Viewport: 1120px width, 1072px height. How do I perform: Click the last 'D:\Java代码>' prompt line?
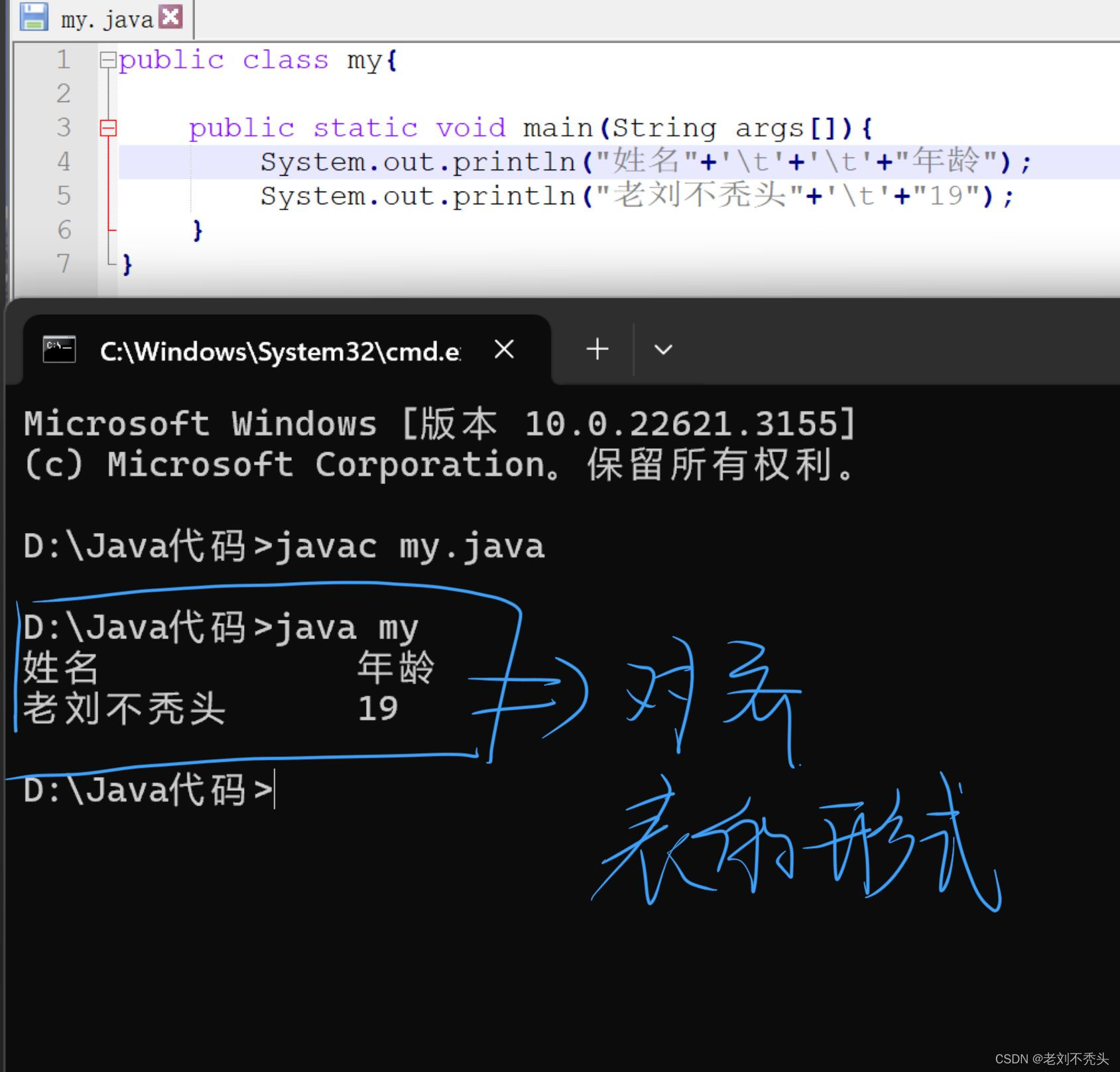[149, 790]
